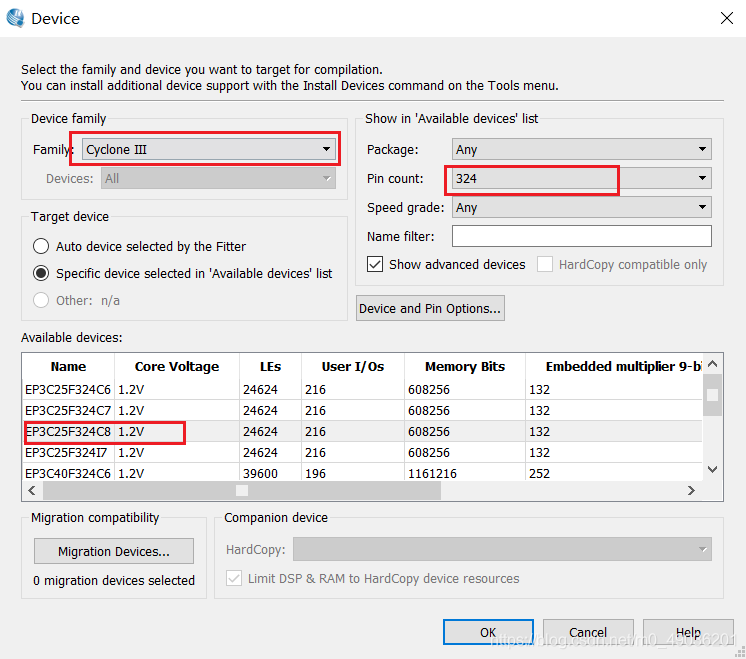Open Help for the Device dialog

coord(688,632)
